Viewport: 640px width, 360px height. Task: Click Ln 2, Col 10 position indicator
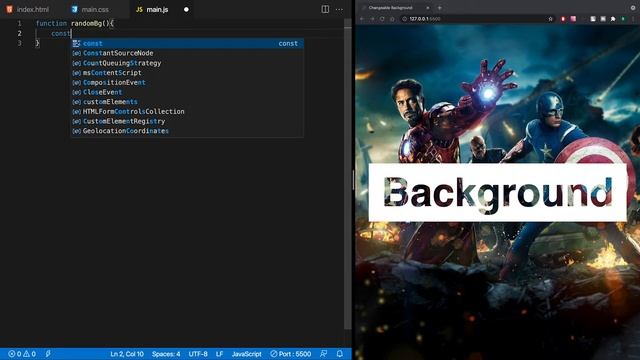point(127,354)
